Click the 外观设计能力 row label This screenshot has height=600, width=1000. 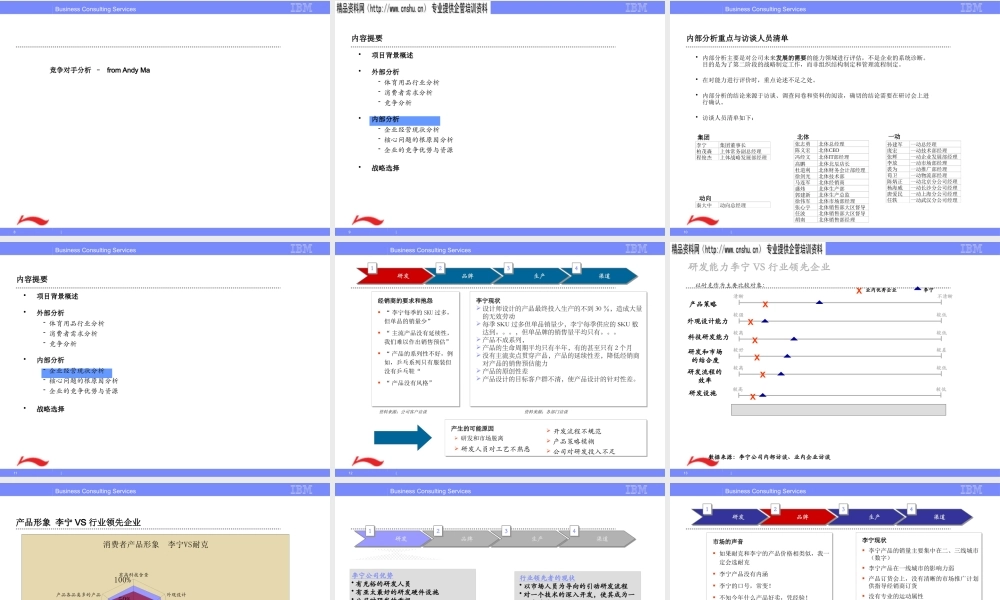[707, 321]
